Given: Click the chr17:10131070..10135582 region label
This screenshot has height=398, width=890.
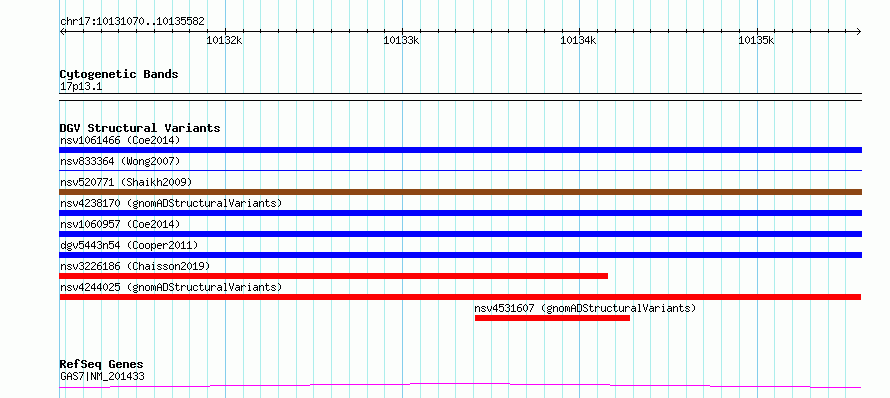Looking at the screenshot, I should coord(132,22).
